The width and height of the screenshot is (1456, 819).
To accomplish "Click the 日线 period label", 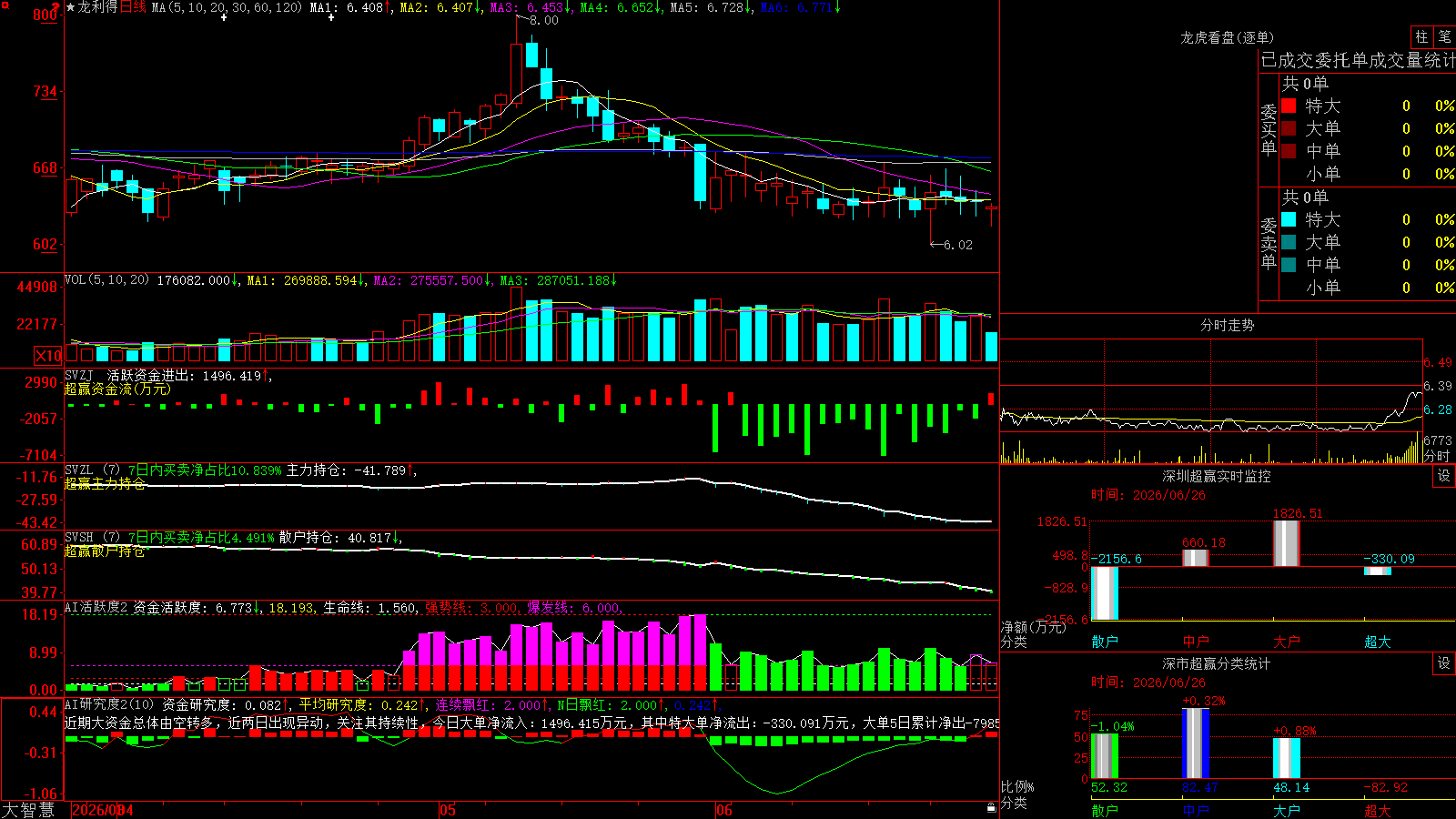I will tap(133, 7).
